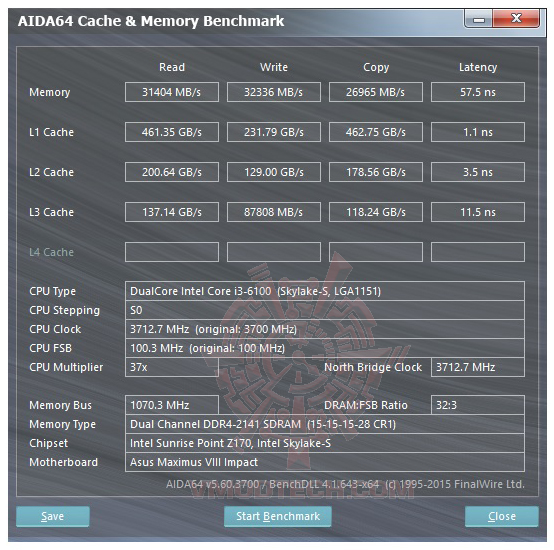Click the L1 Cache Latency 1.1 ns box
The width and height of the screenshot is (554, 550).
[x=478, y=132]
